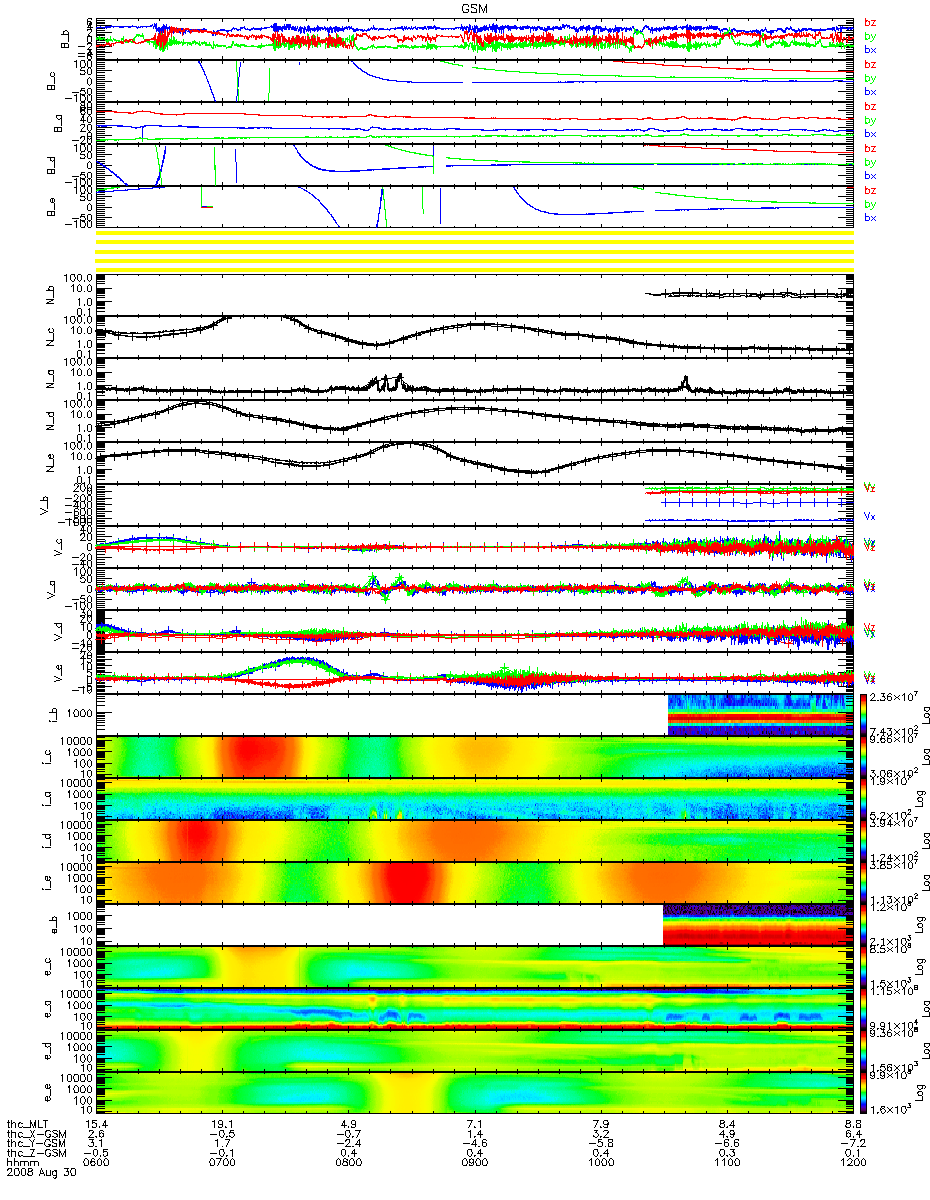The height and width of the screenshot is (1200, 930).
Task: Select the thc_MLT row label
Action: coord(28,1123)
